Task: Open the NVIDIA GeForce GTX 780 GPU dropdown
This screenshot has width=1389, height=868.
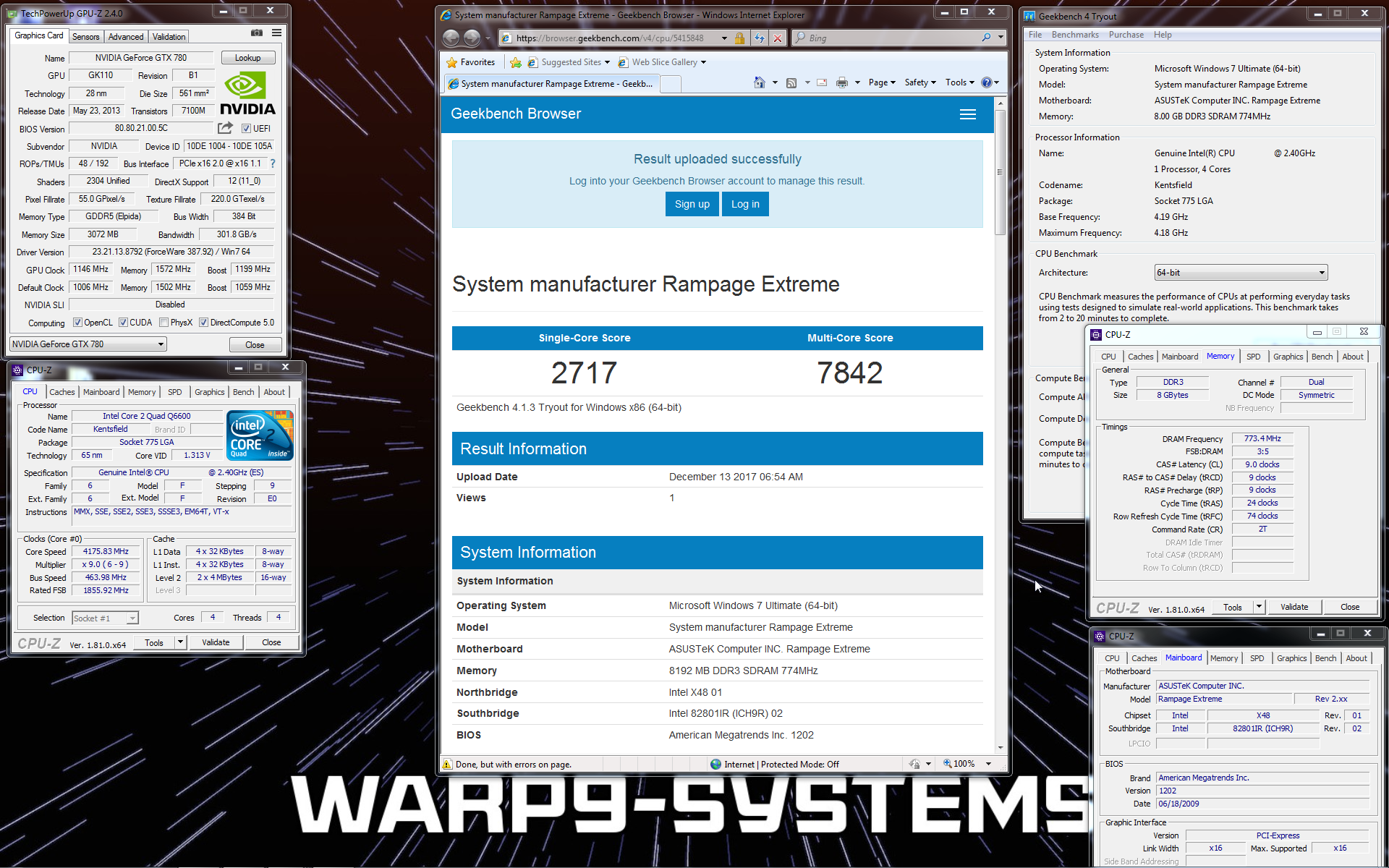Action: (x=88, y=344)
